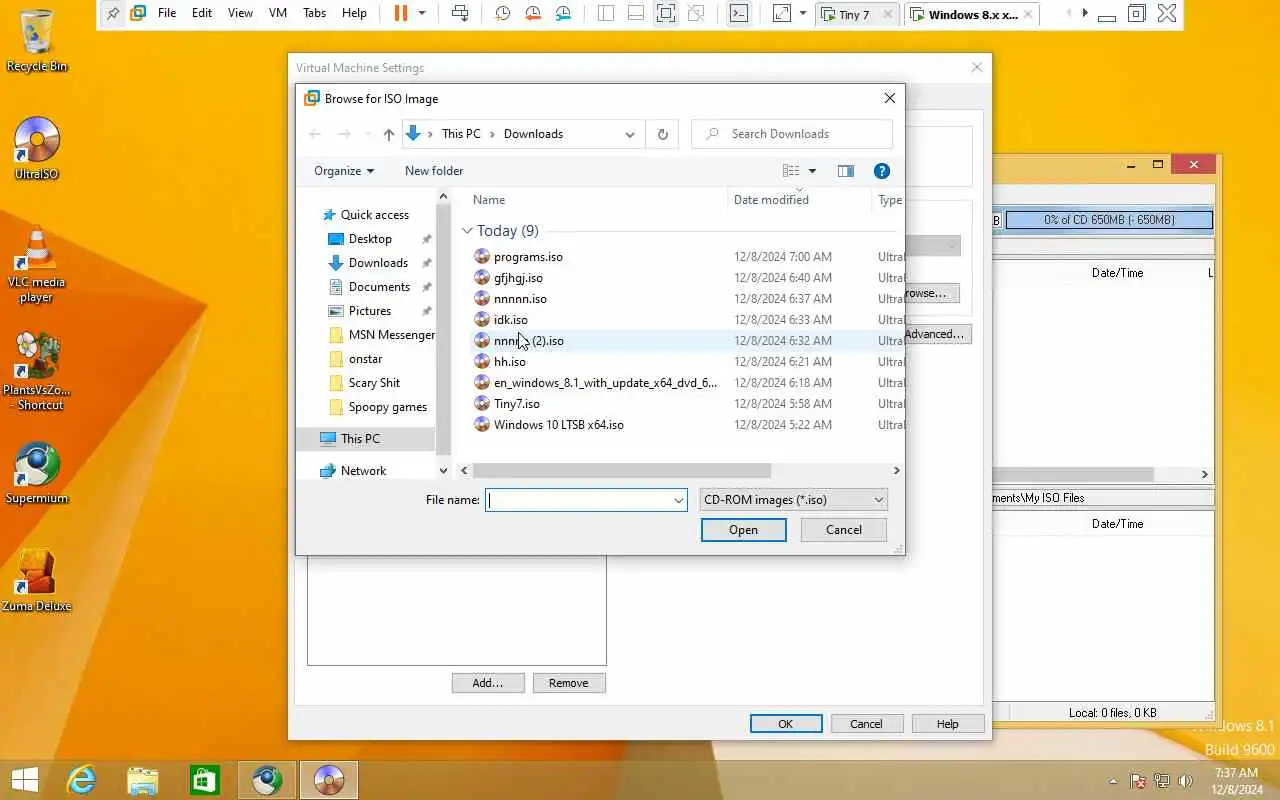Toggle the preview pane icon
1280x800 pixels.
(x=846, y=171)
